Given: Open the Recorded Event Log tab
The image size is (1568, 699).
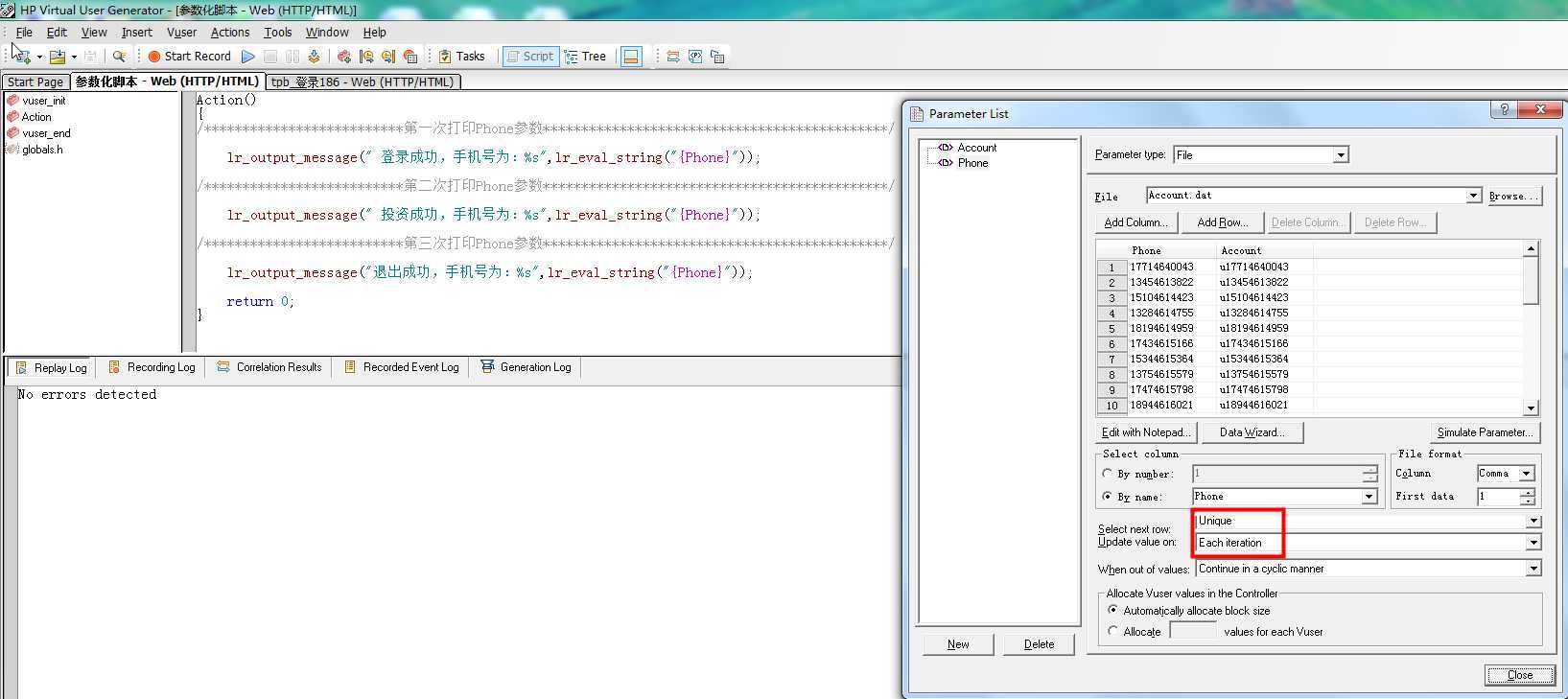Looking at the screenshot, I should click(402, 367).
